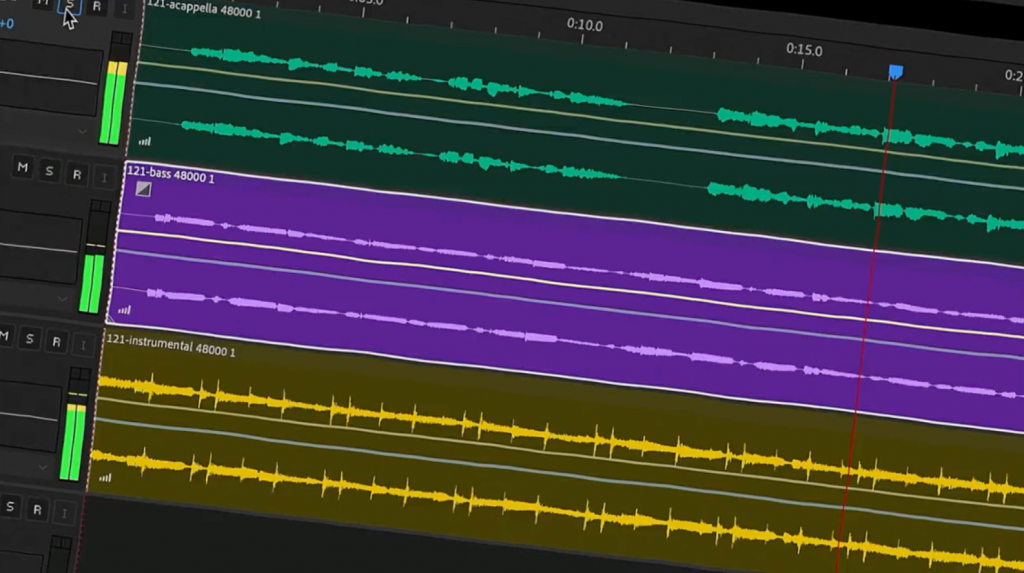Screen dimensions: 1024x573
Task: Click the volume bars icon on acappella clip
Action: pos(145,142)
